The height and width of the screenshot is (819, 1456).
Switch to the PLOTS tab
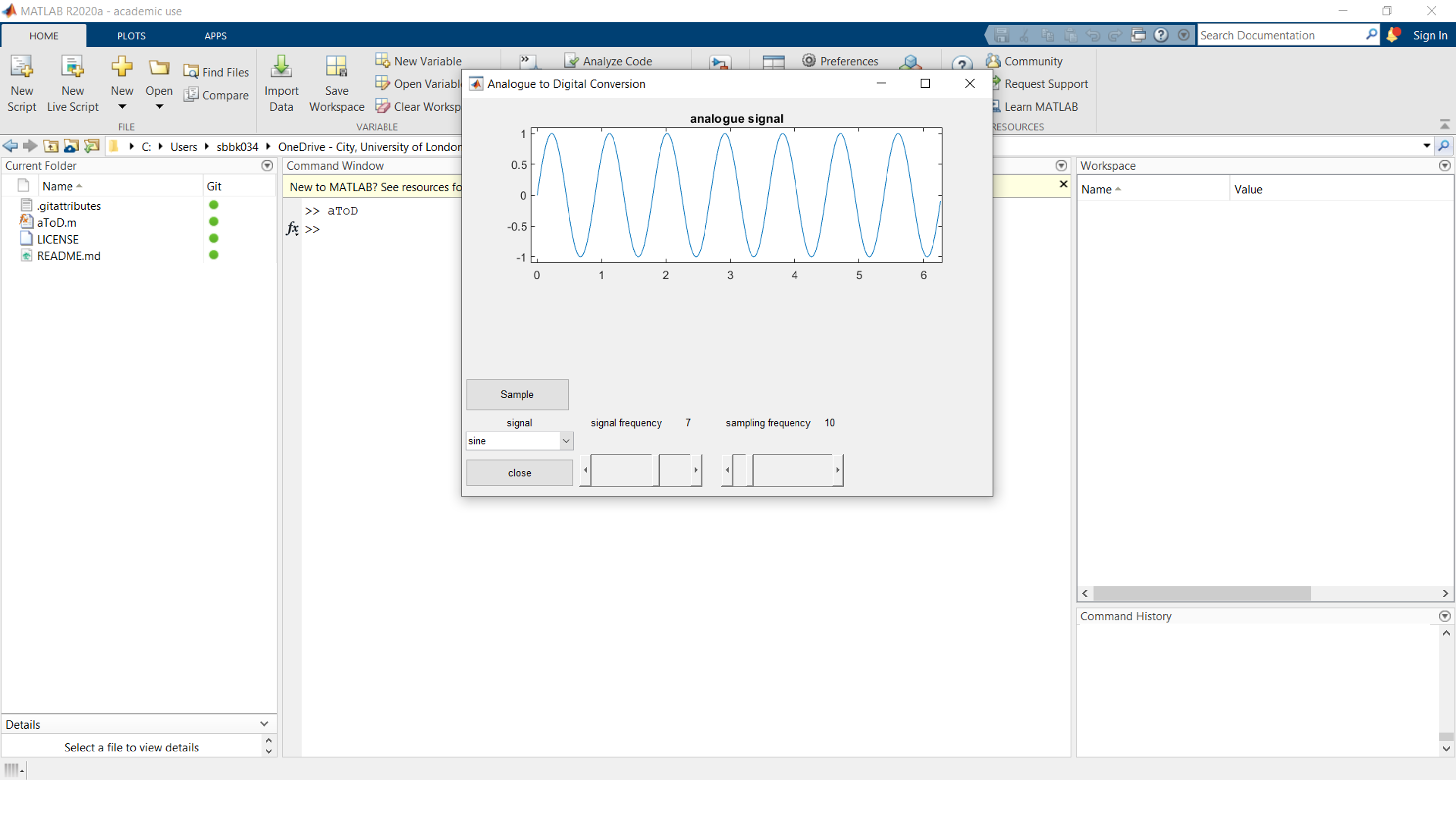pos(131,36)
